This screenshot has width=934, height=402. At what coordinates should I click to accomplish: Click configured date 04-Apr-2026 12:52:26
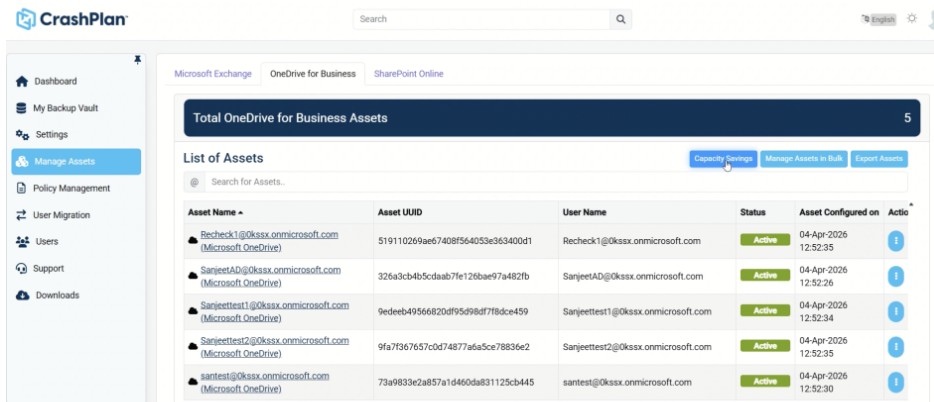coord(823,276)
